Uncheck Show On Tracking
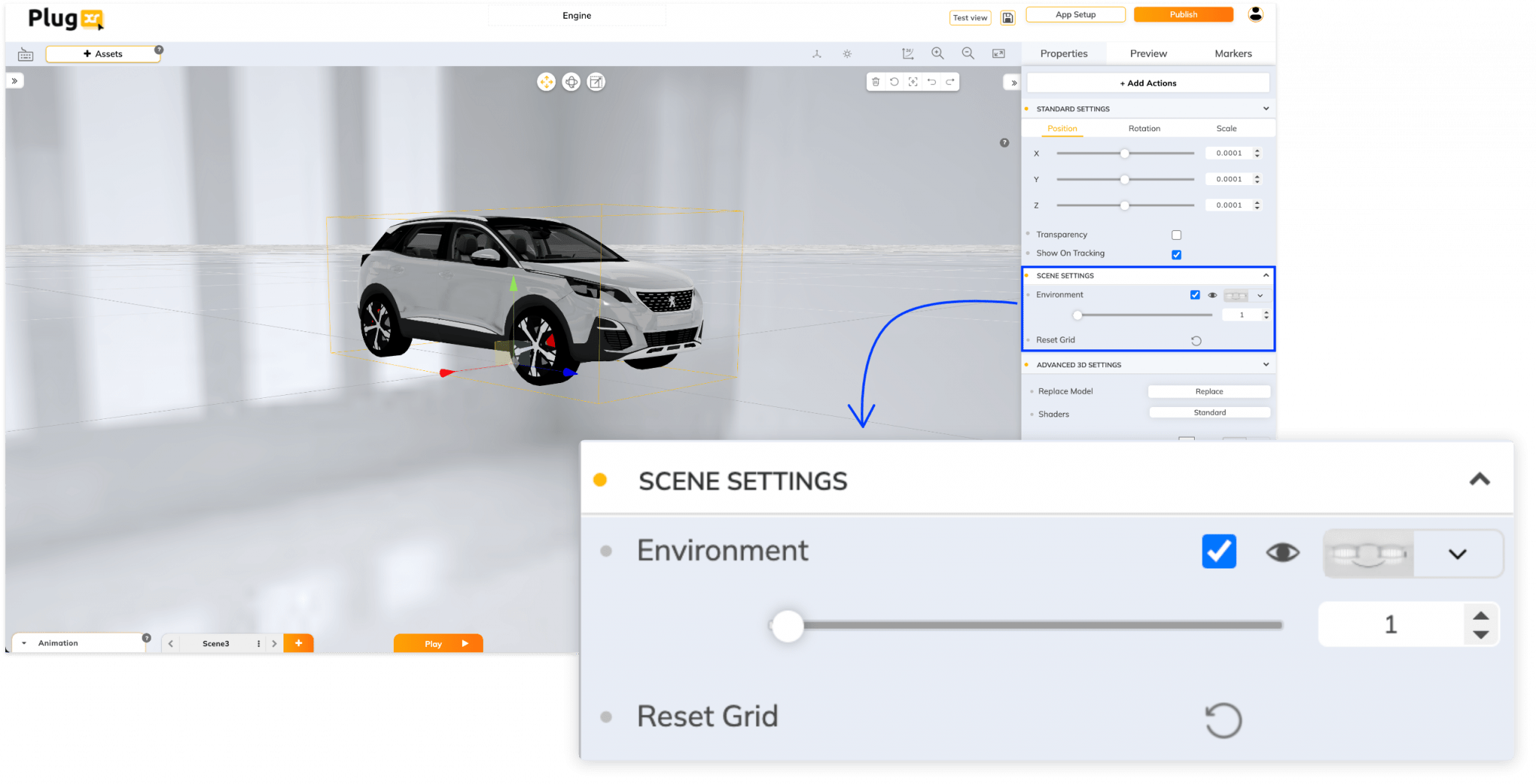Viewport: 1536px width, 784px height. (1176, 254)
